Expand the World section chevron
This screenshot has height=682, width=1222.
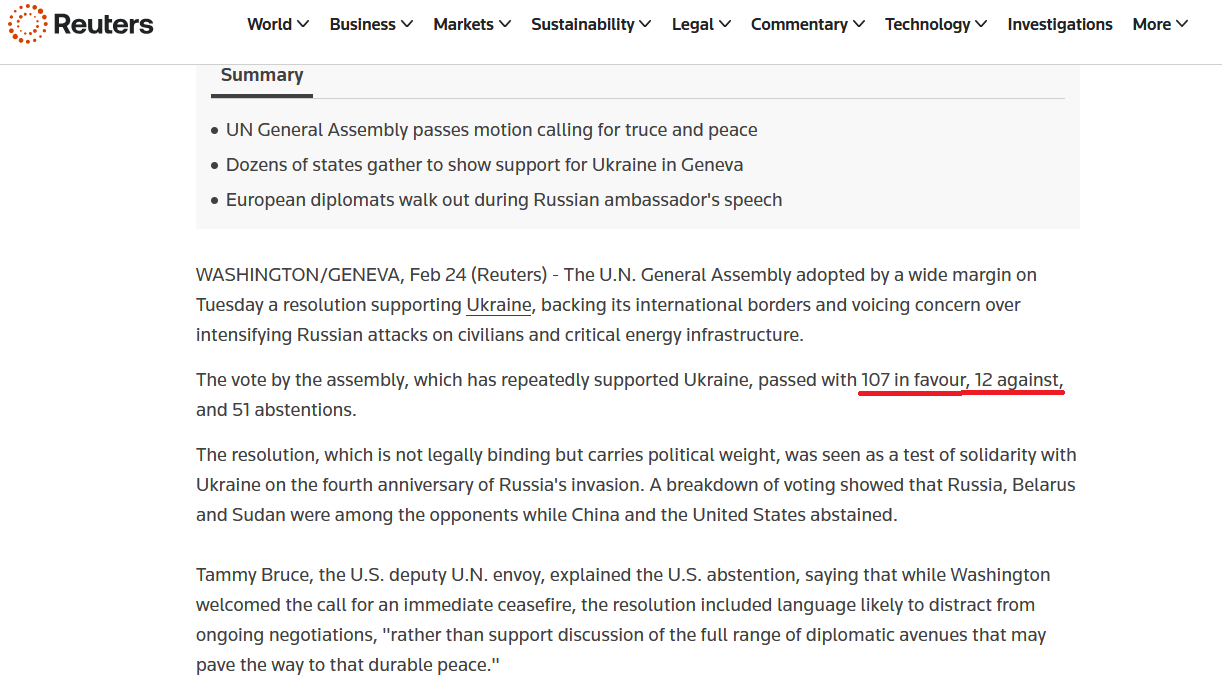point(303,24)
